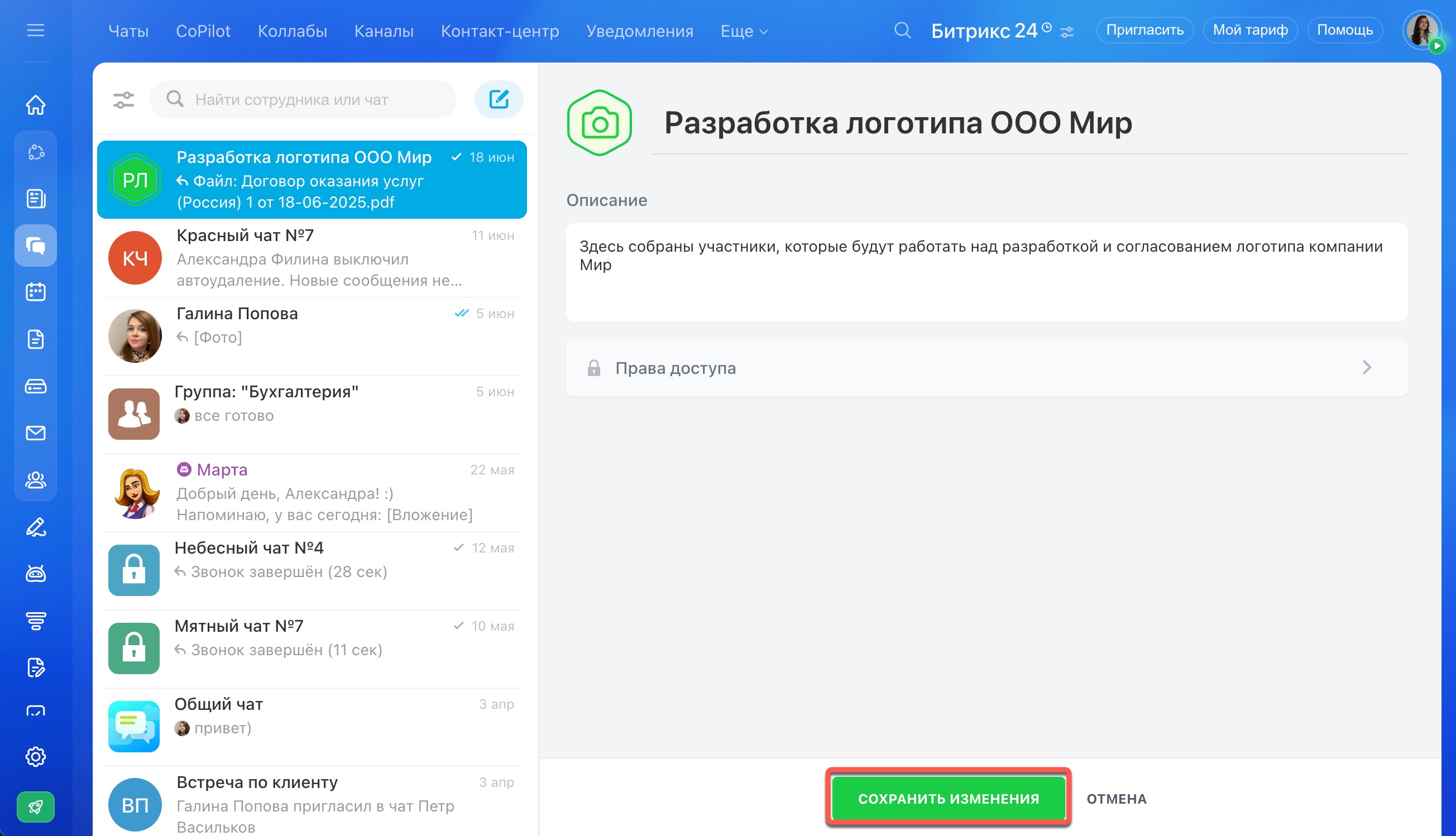Click Сохранить изменения button
The image size is (1456, 836).
coord(949,798)
